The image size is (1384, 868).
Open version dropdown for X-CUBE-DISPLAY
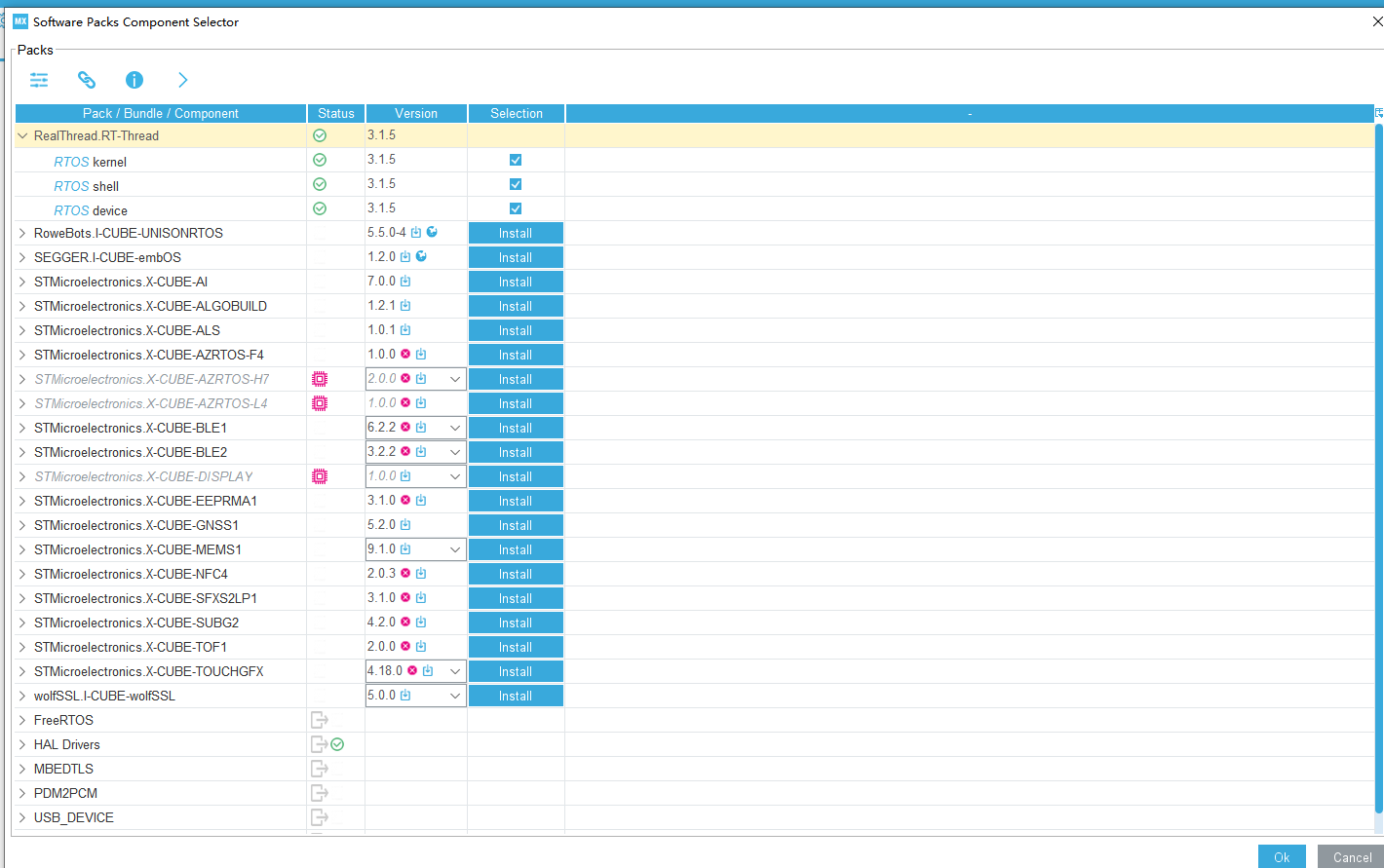[x=454, y=476]
